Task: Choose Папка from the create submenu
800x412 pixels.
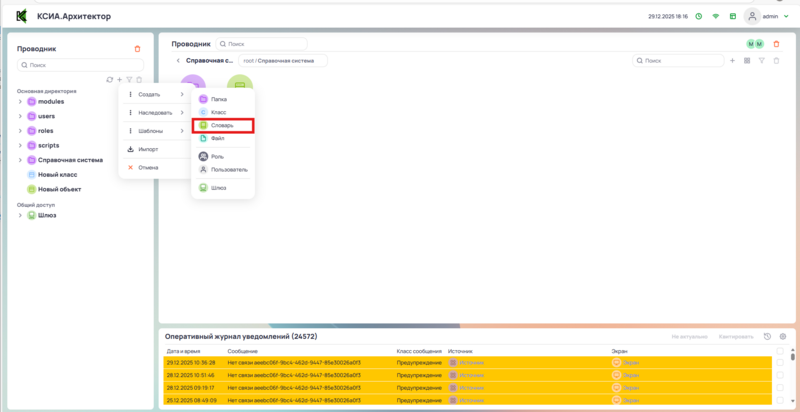Action: click(218, 99)
